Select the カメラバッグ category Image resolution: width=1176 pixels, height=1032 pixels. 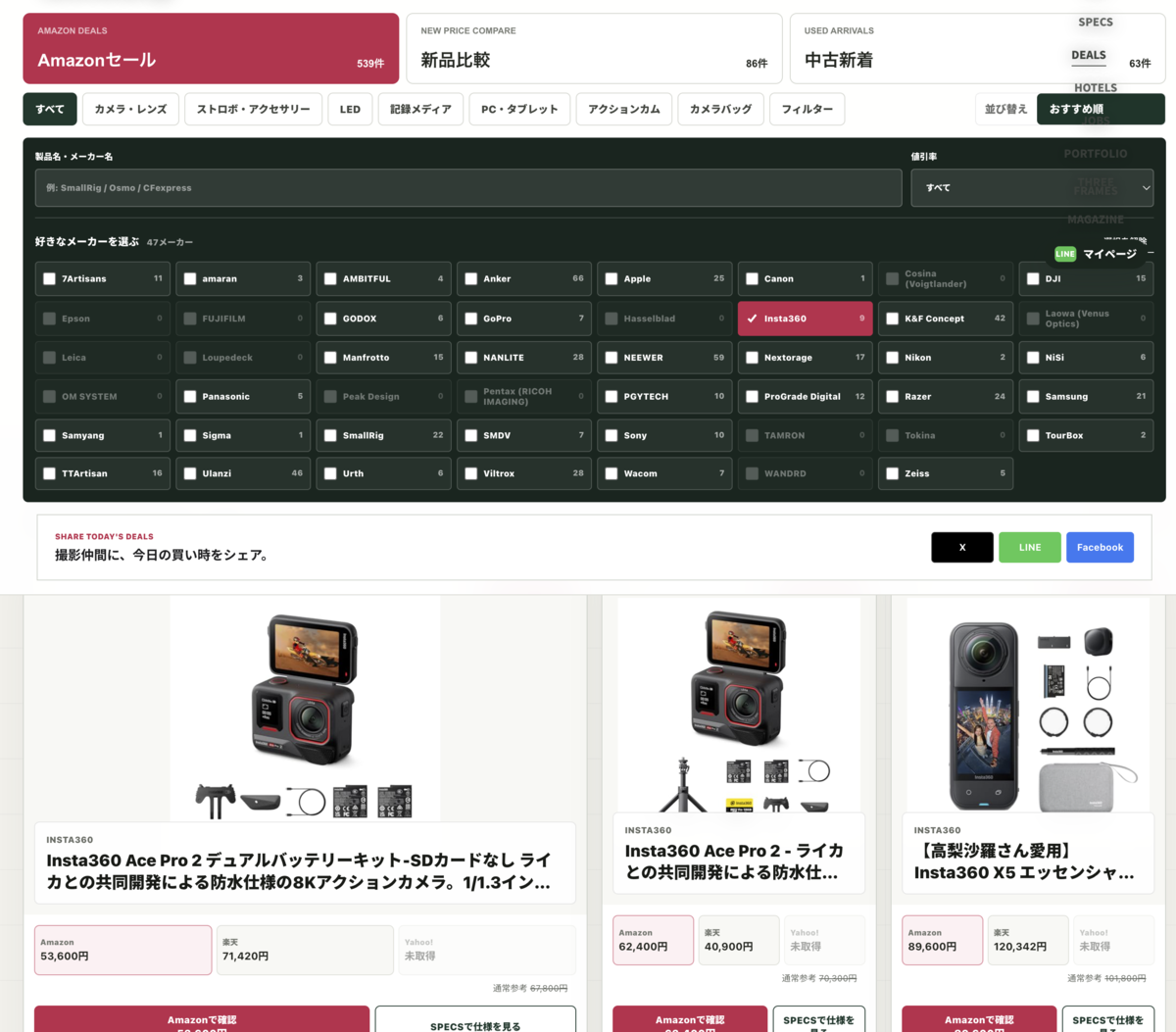pos(720,109)
